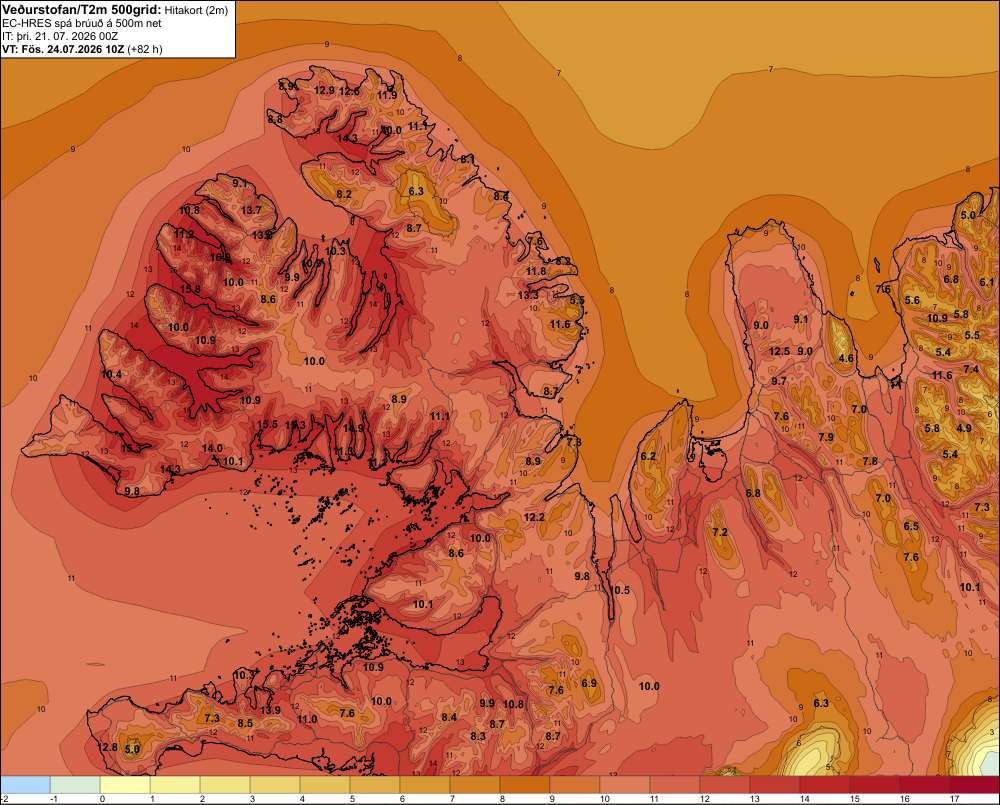Image resolution: width=1000 pixels, height=805 pixels.
Task: Click the temperature value "14.9" on the map
Action: (353, 428)
